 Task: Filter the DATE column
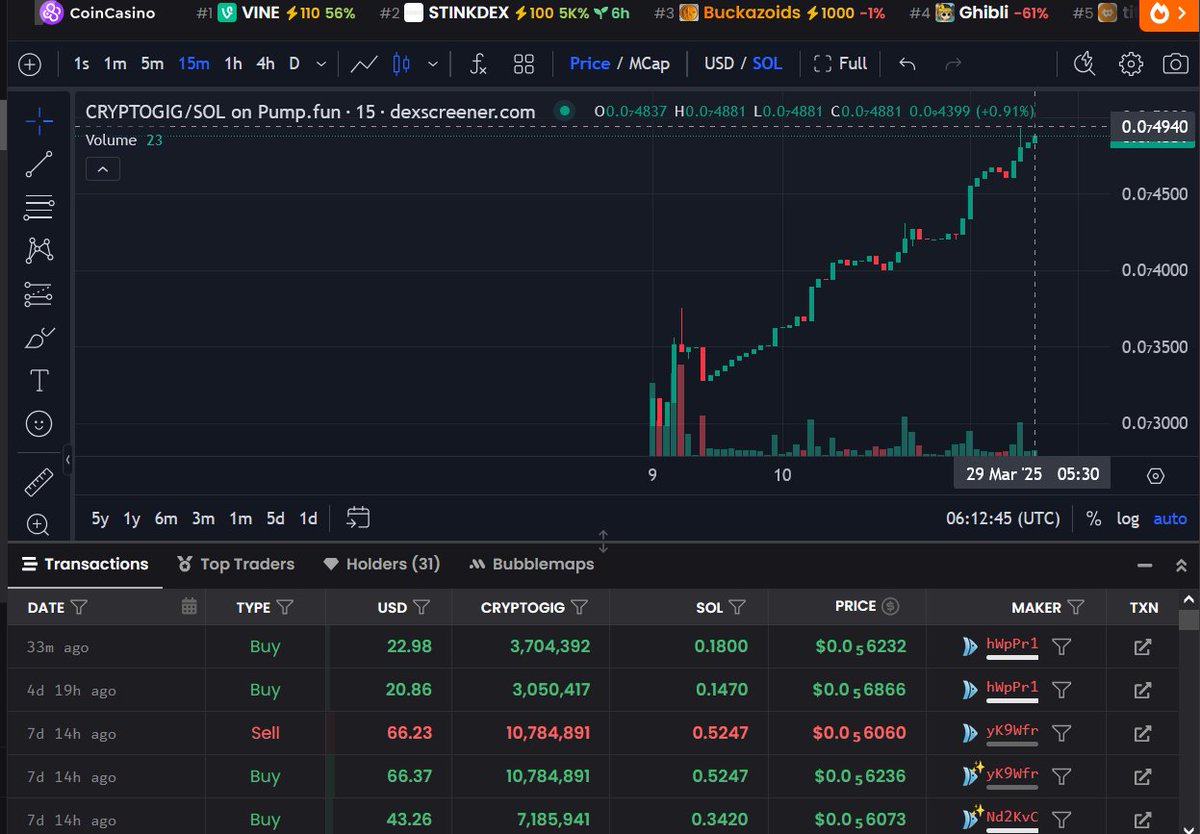tap(80, 607)
